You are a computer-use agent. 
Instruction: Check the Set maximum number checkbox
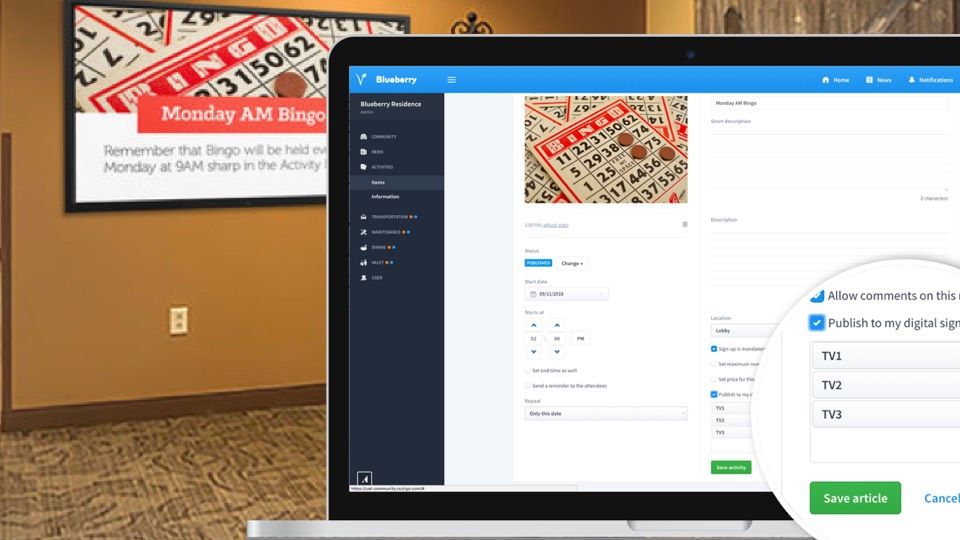pyautogui.click(x=714, y=364)
